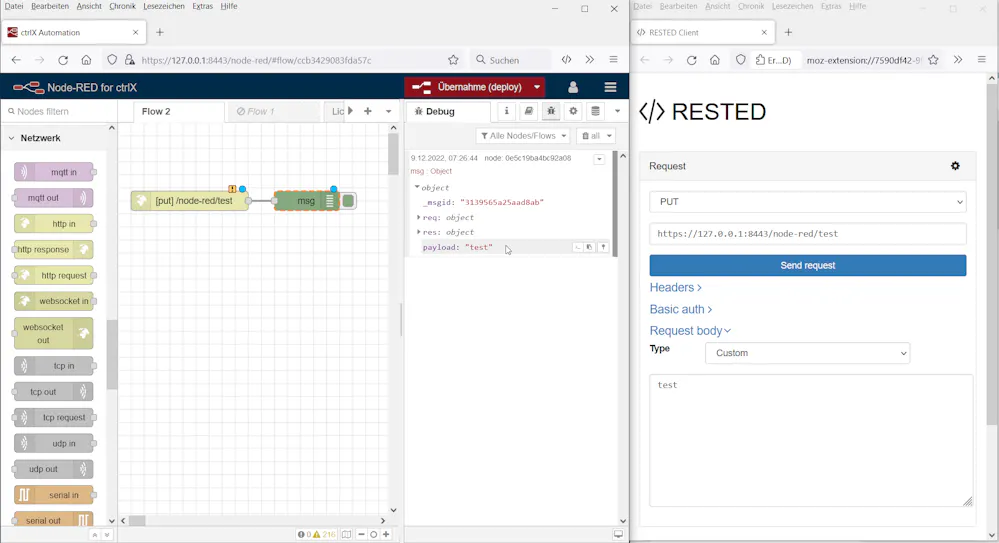Select the http request palette node

(x=54, y=275)
